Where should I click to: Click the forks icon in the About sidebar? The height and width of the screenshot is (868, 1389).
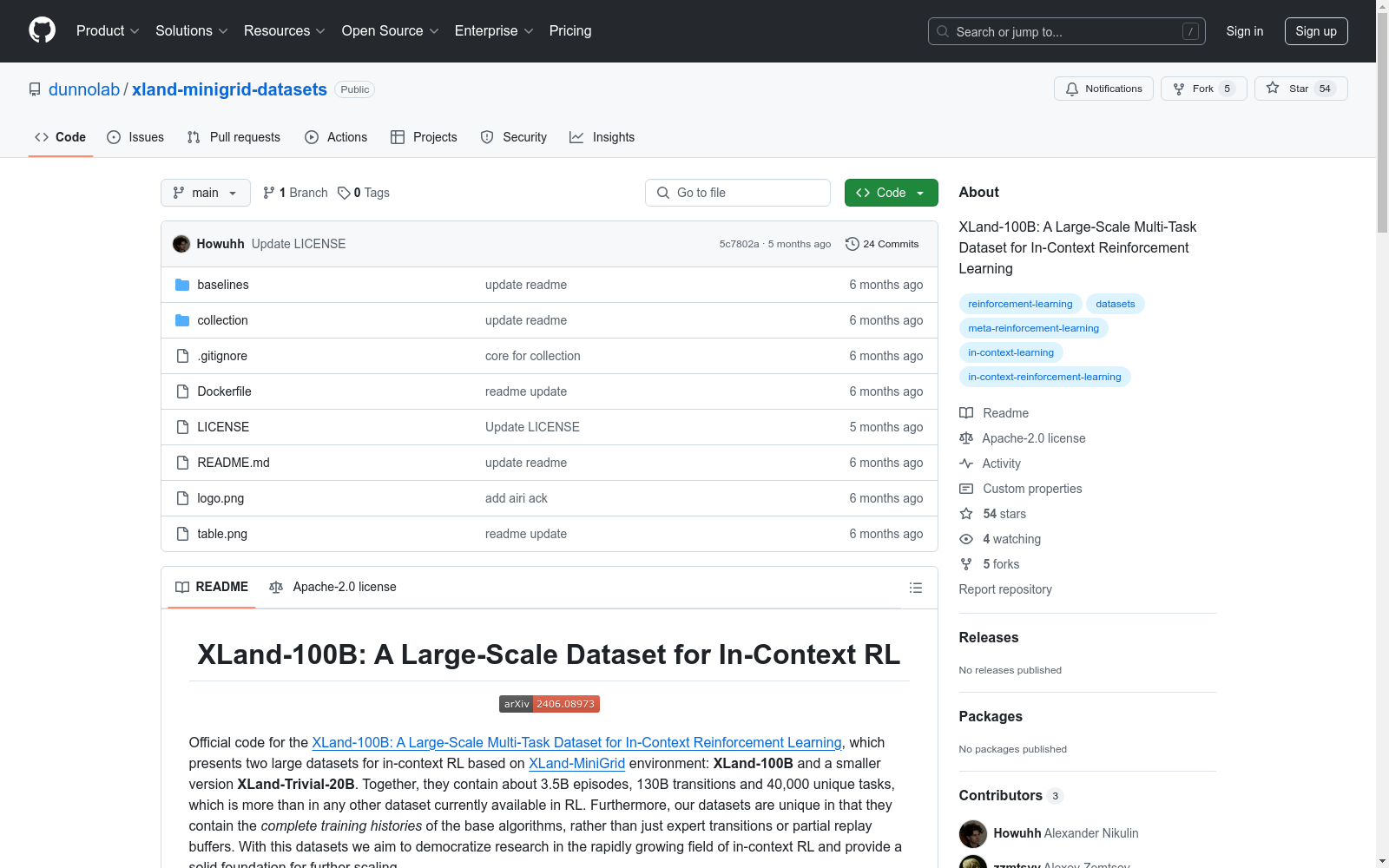coord(966,564)
